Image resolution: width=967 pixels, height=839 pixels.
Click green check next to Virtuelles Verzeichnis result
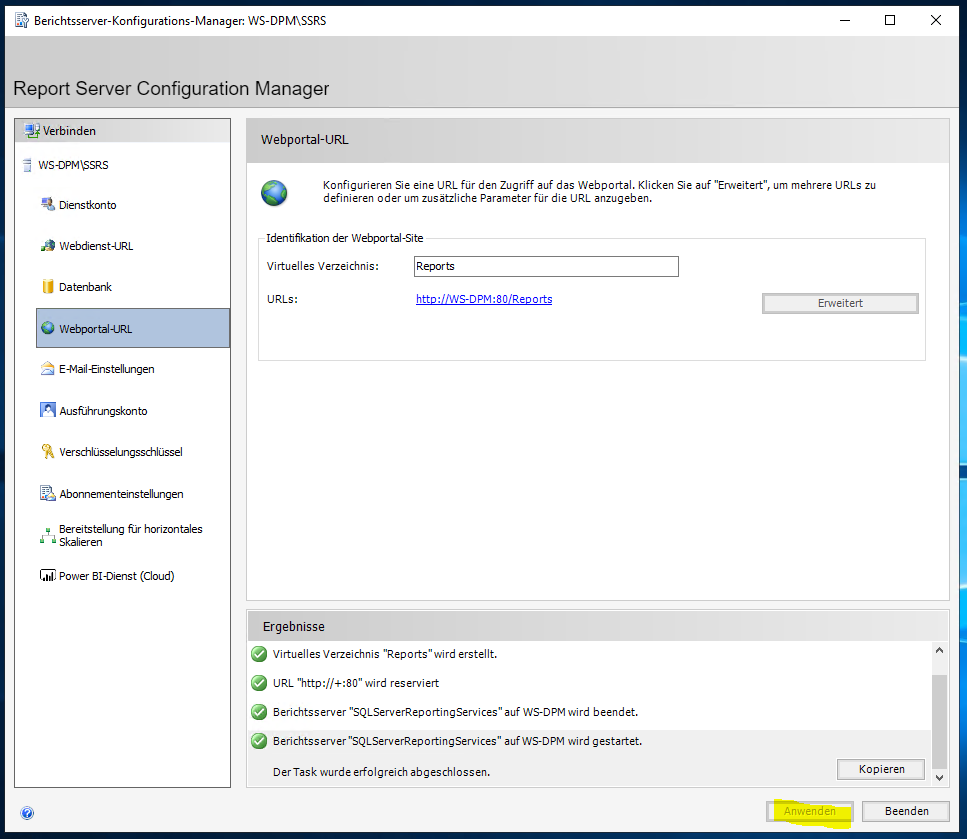coord(259,654)
